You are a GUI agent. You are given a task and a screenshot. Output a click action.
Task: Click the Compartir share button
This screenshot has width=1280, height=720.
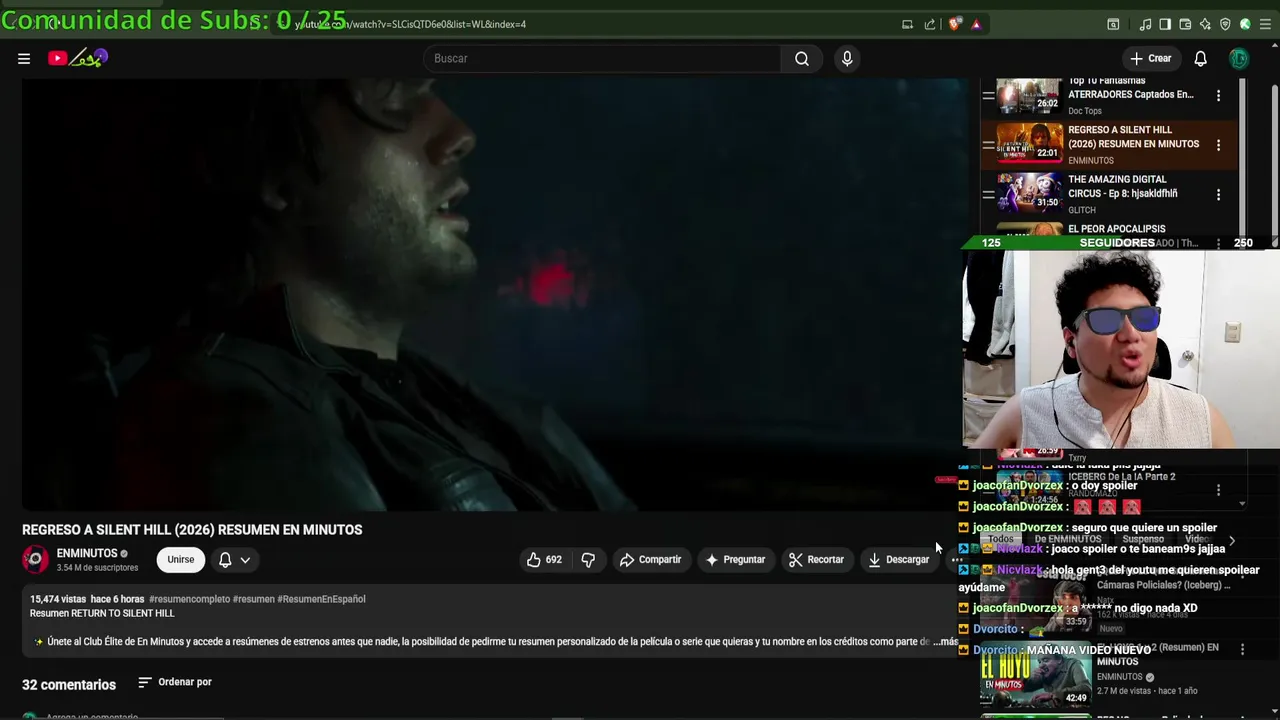[x=650, y=560]
